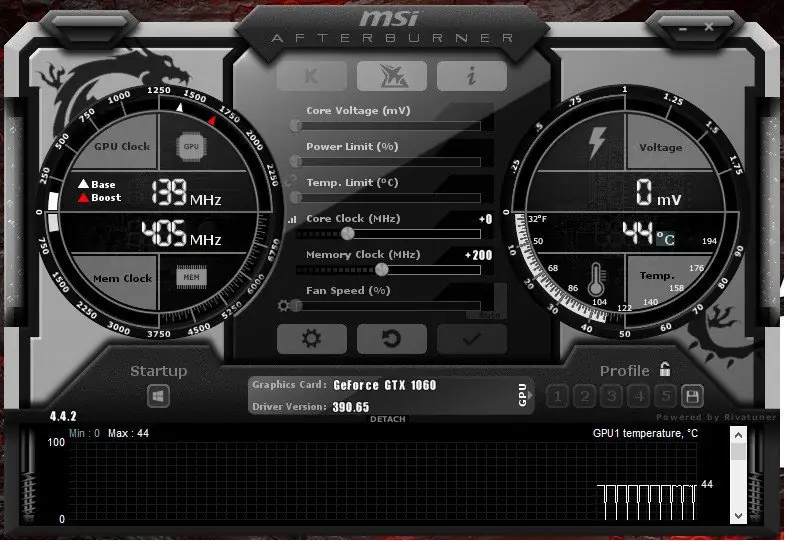Click the MEM chip icon in gauge
Image resolution: width=785 pixels, height=541 pixels.
tap(191, 277)
